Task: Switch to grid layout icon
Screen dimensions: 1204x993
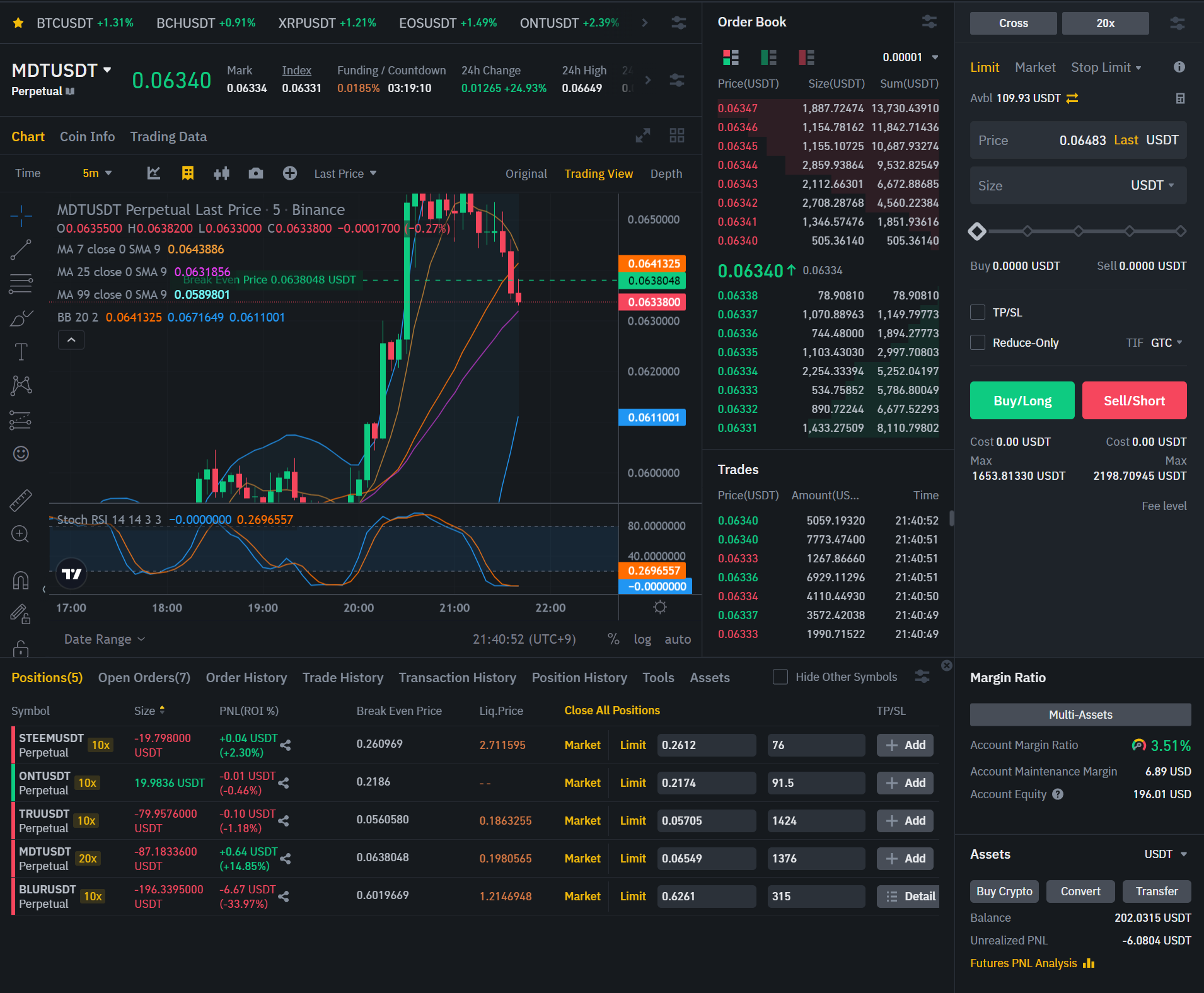Action: 677,136
